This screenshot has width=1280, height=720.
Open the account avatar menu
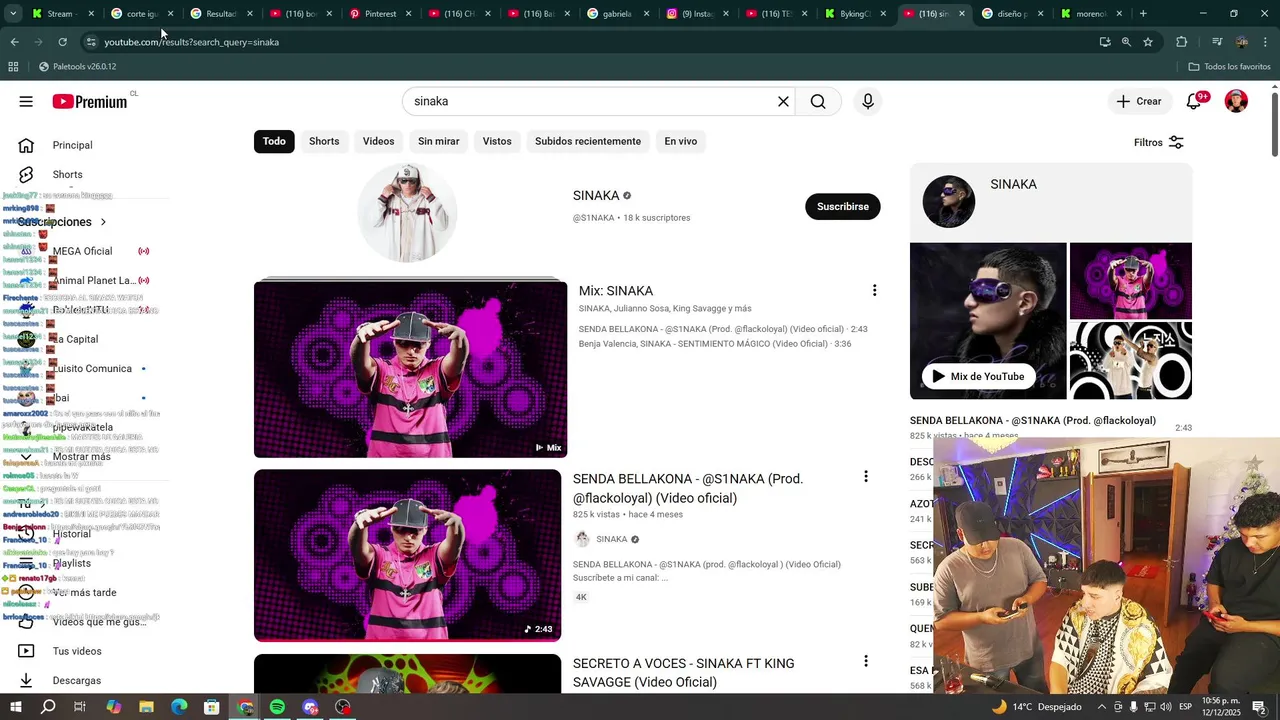[1236, 101]
